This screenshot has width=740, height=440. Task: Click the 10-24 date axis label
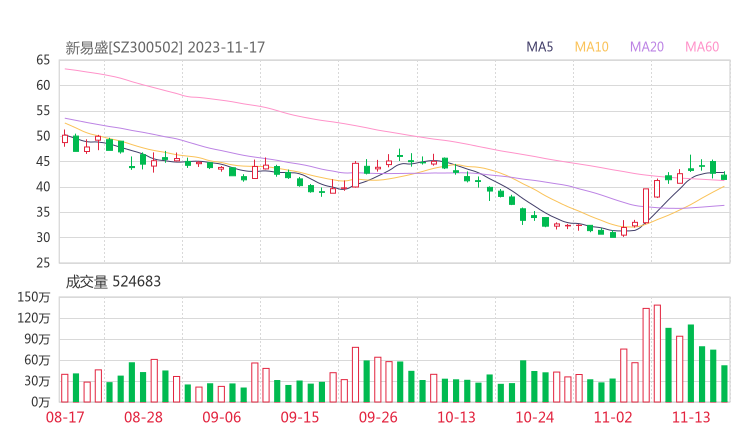pos(534,417)
